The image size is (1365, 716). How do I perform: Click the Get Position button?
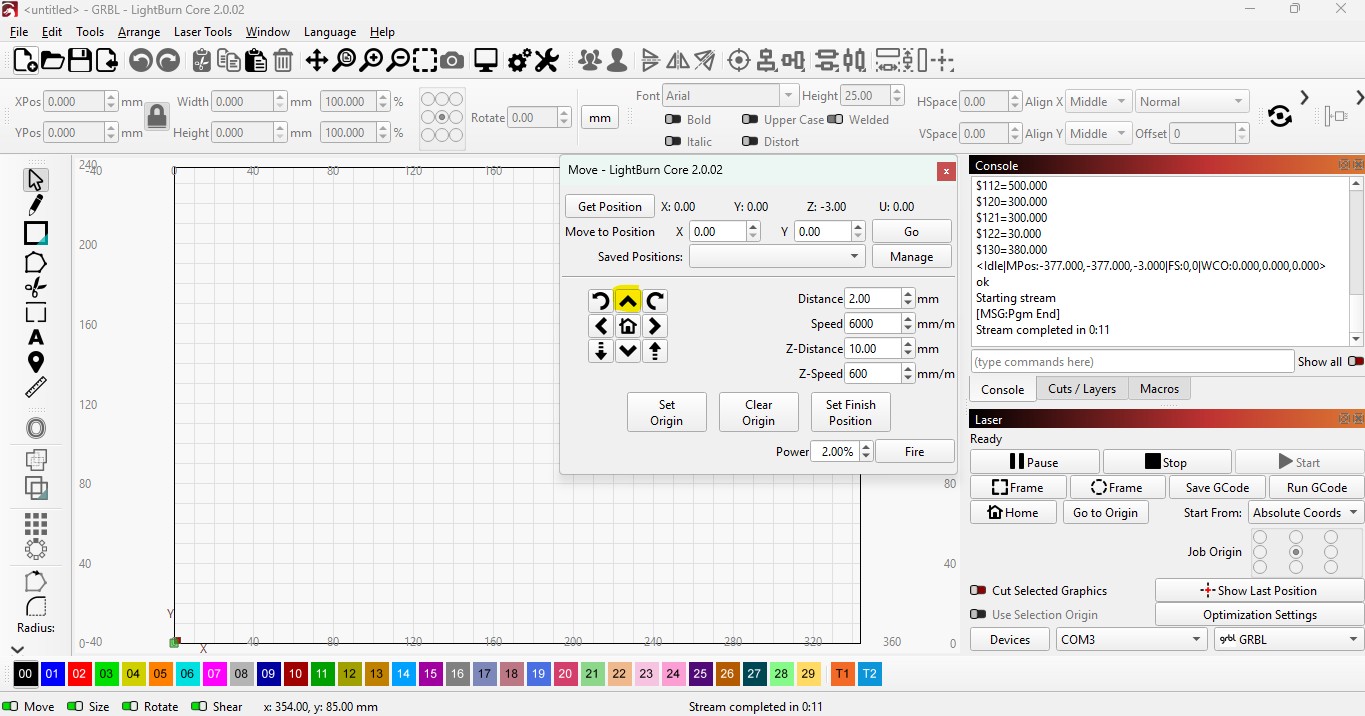pyautogui.click(x=609, y=207)
